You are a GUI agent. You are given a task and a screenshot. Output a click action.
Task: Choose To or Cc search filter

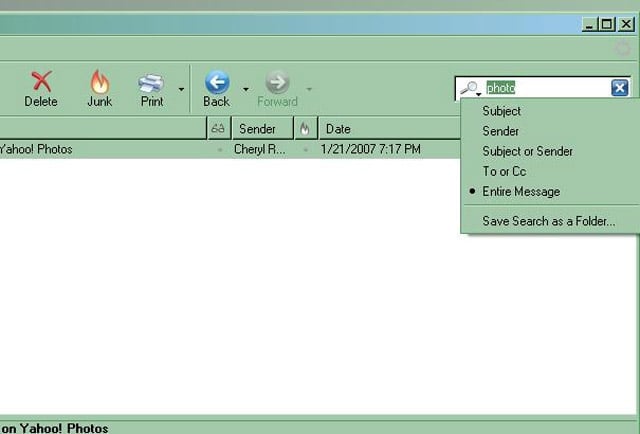550,171
